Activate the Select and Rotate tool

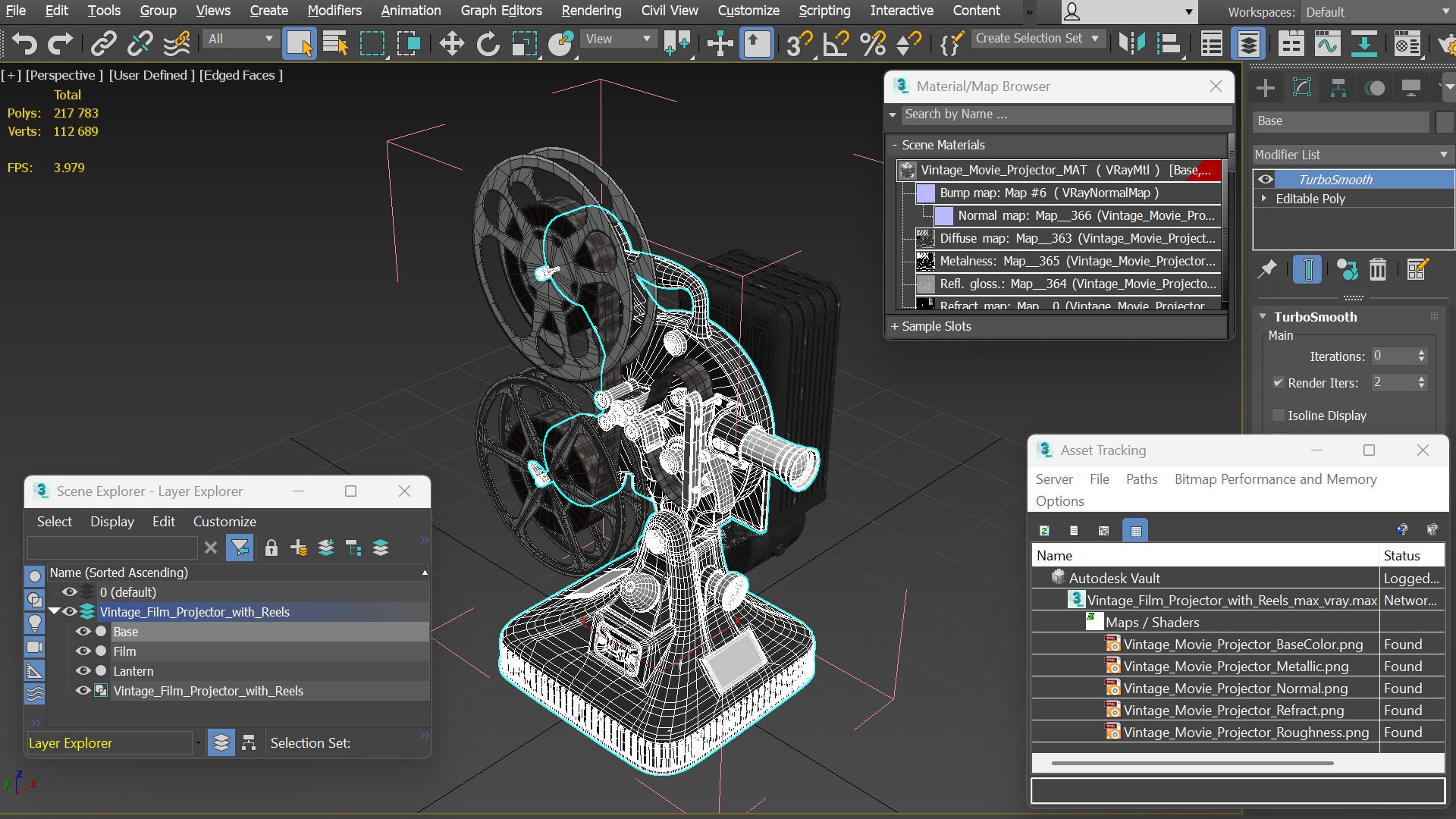click(488, 43)
